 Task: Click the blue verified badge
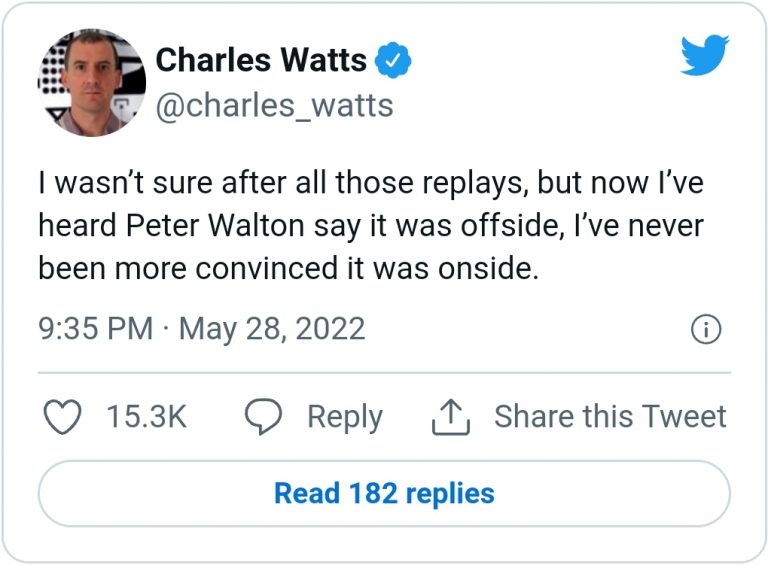(x=393, y=61)
